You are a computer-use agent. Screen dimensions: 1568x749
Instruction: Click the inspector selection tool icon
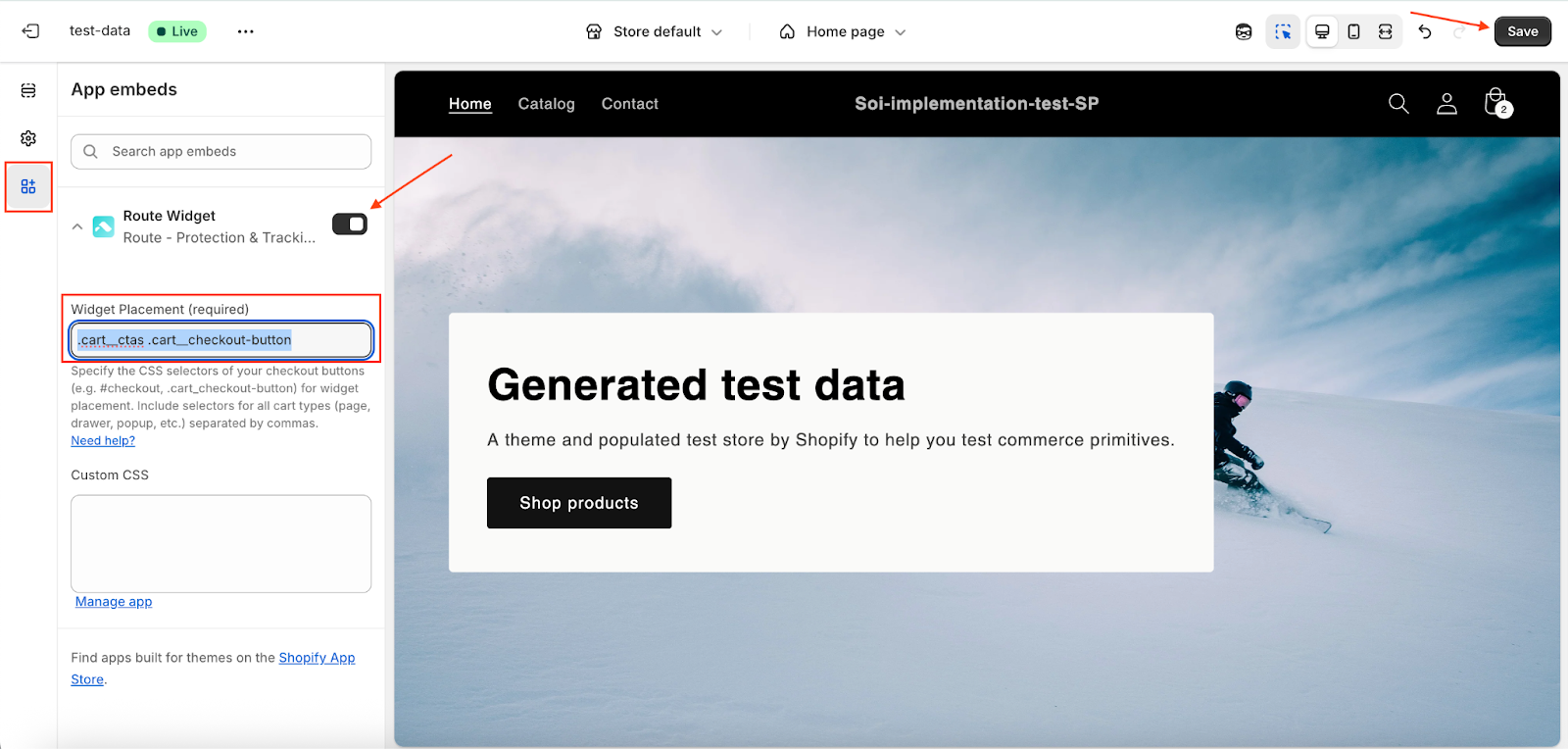(x=1283, y=31)
